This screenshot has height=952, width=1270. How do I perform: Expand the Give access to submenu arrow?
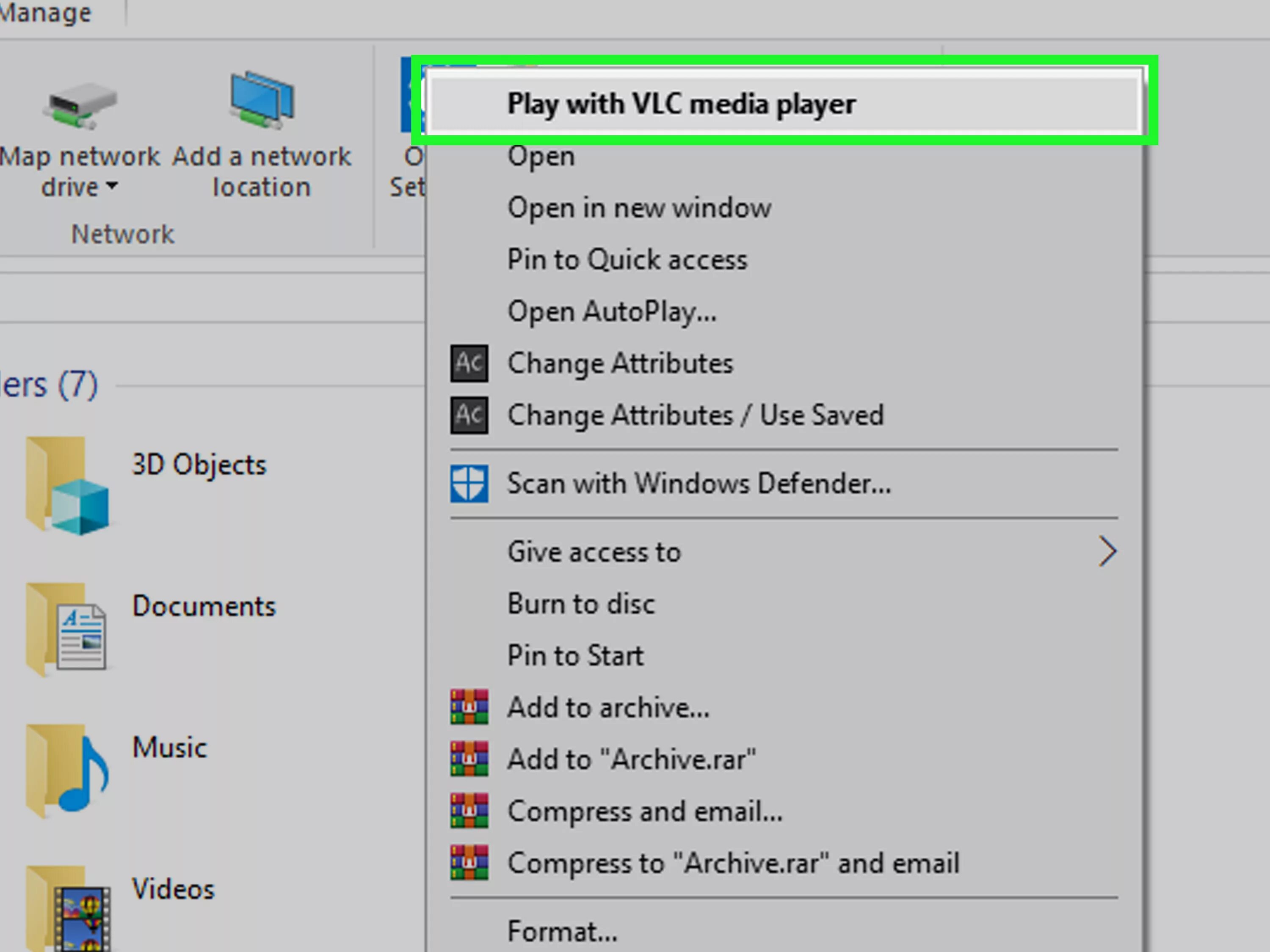[1107, 551]
